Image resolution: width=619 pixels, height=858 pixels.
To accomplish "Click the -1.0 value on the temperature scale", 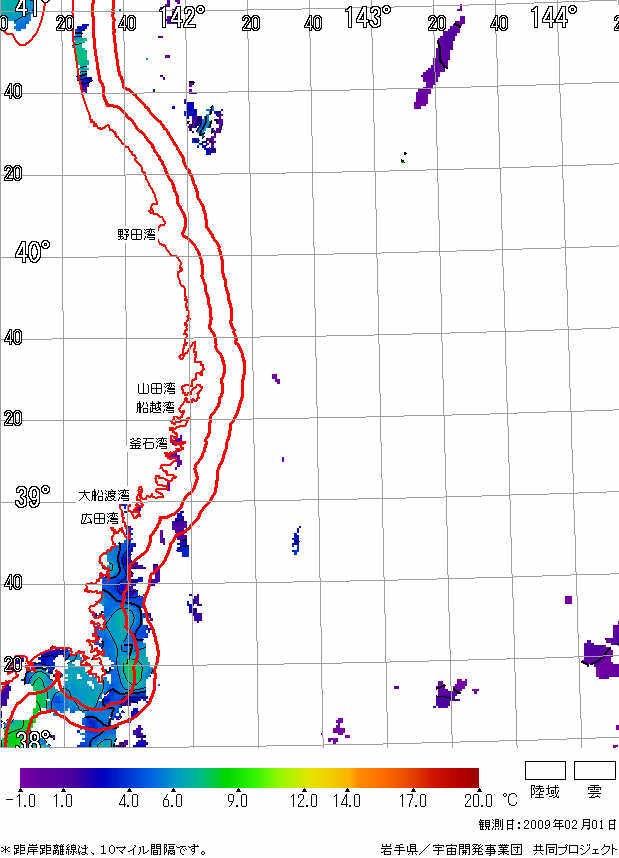I will tap(21, 801).
